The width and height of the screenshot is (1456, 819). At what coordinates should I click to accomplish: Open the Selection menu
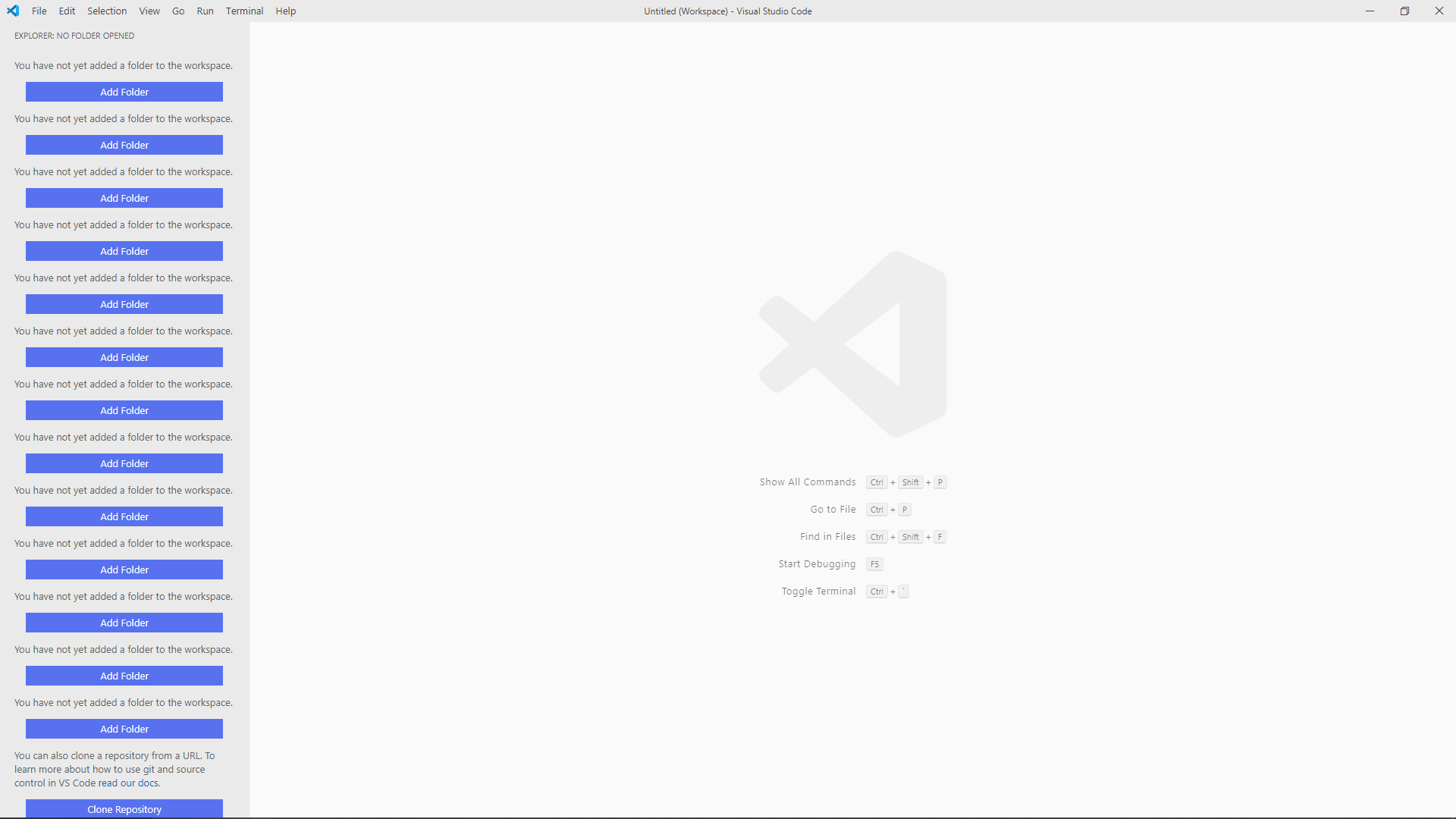click(106, 11)
